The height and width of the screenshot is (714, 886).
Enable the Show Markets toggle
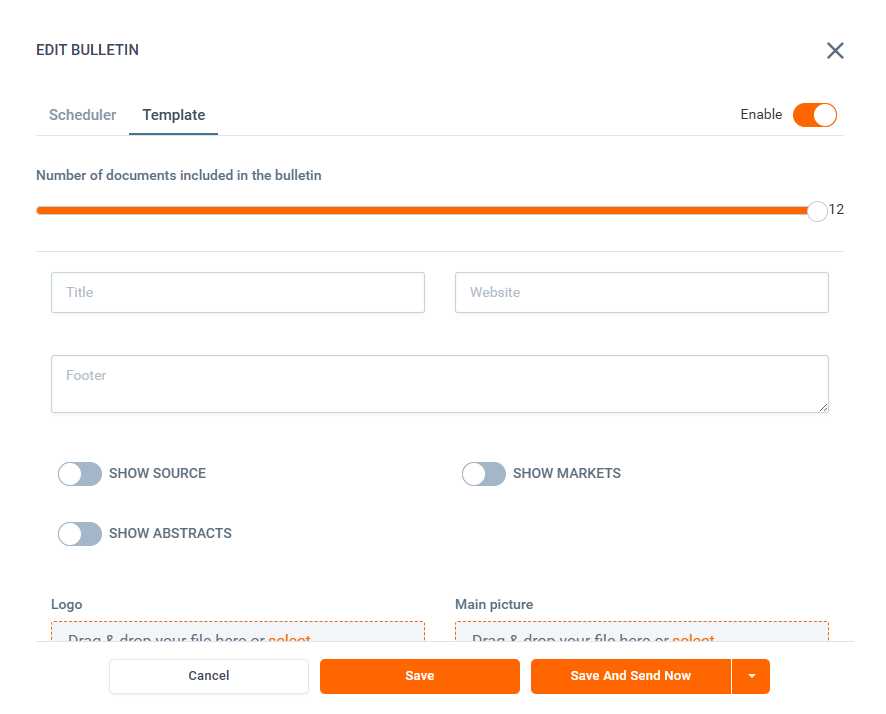484,474
